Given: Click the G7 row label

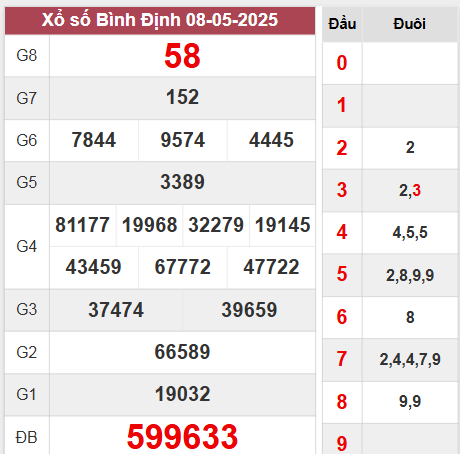Looking at the screenshot, I should [27, 98].
